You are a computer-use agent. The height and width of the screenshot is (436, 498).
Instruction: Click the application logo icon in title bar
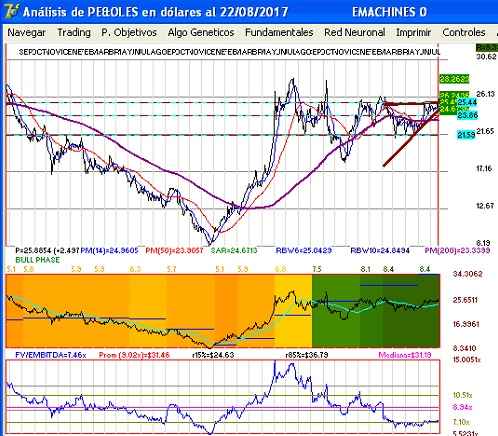[12, 11]
